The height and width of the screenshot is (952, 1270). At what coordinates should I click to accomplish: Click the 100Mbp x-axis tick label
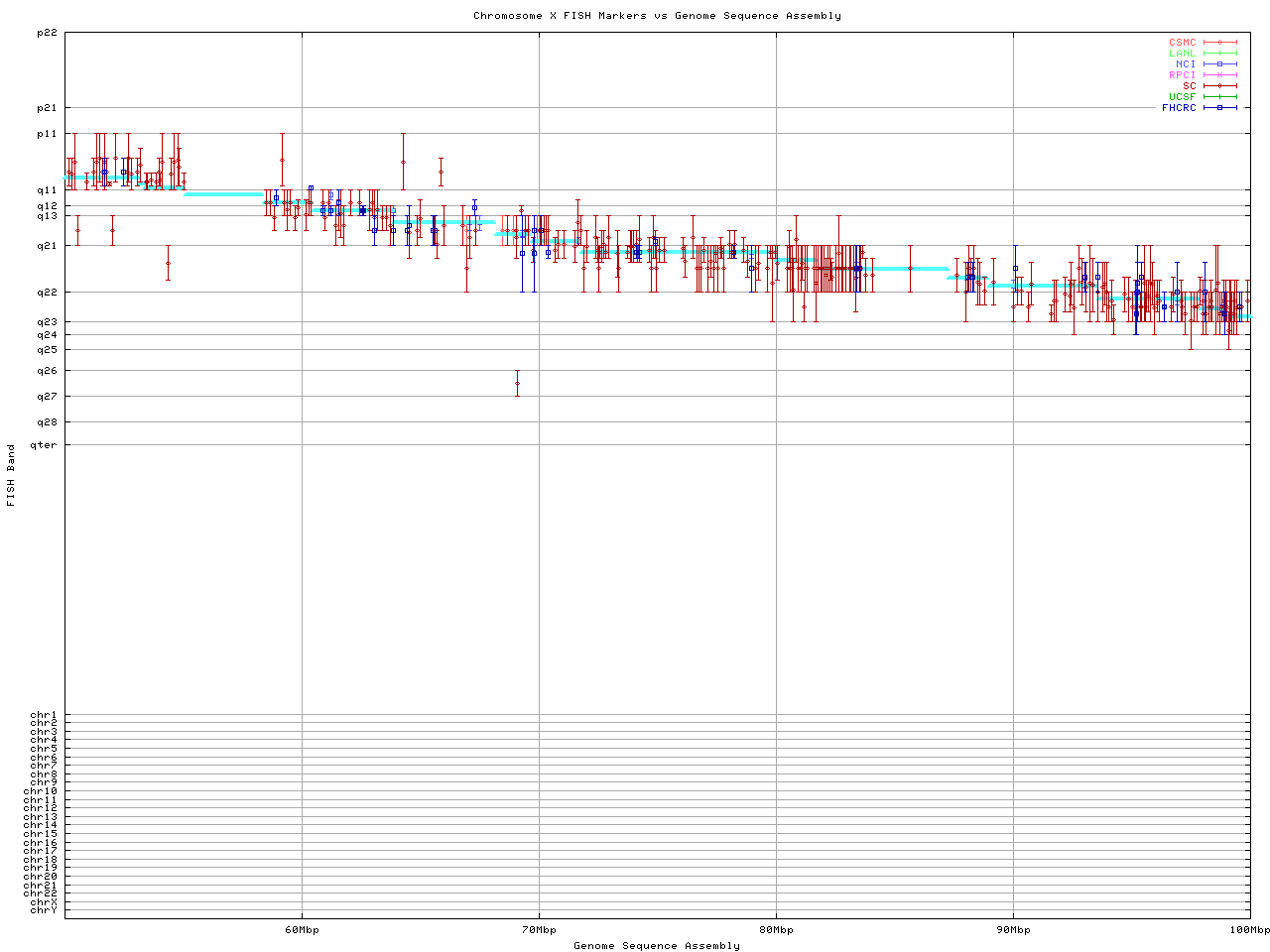click(x=1249, y=930)
